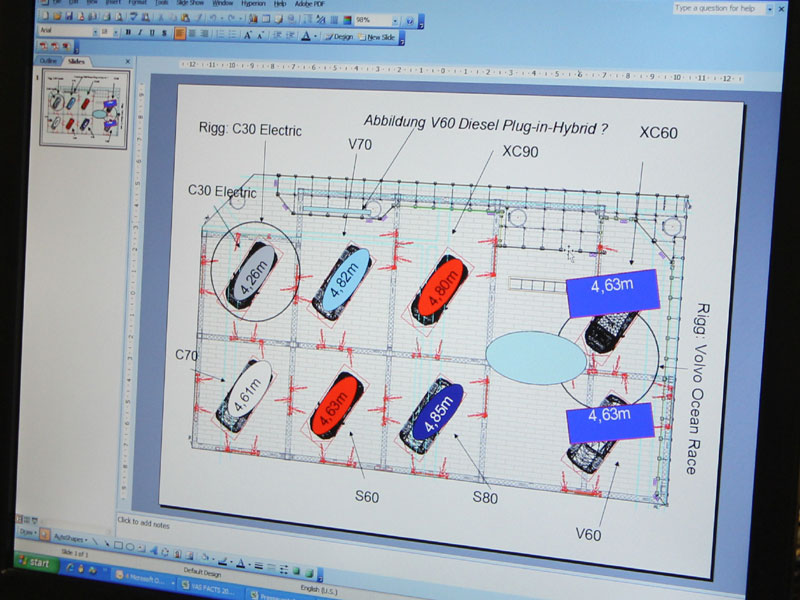Open the Microsoft Office taskbar group
The height and width of the screenshot is (600, 800).
point(144,578)
